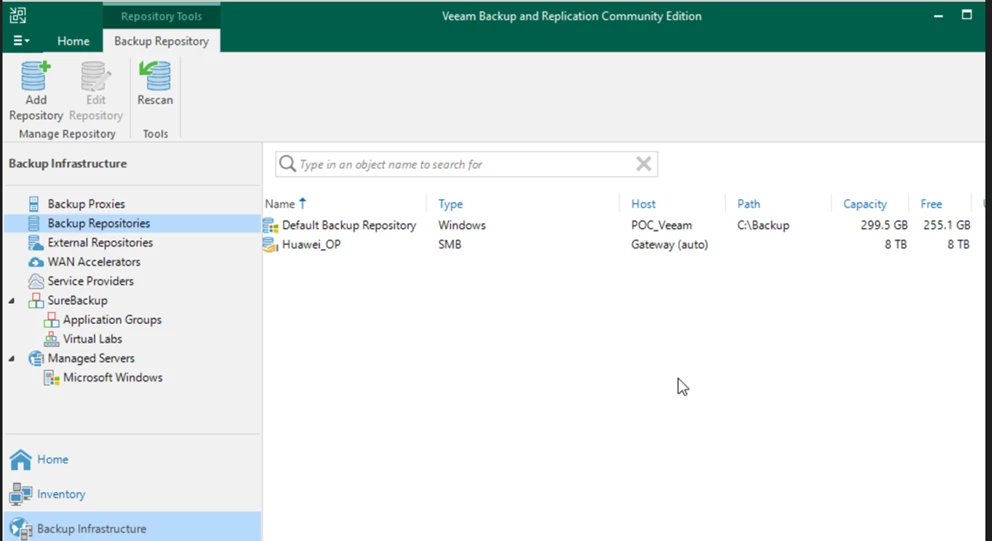Click the Home house icon in navigation pane

(x=20, y=459)
